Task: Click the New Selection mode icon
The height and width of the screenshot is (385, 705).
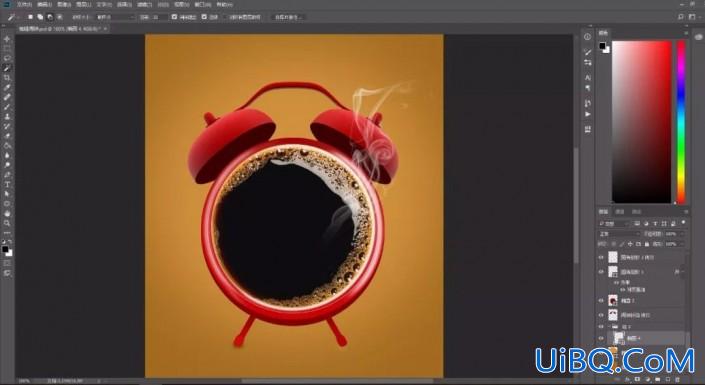Action: 30,17
